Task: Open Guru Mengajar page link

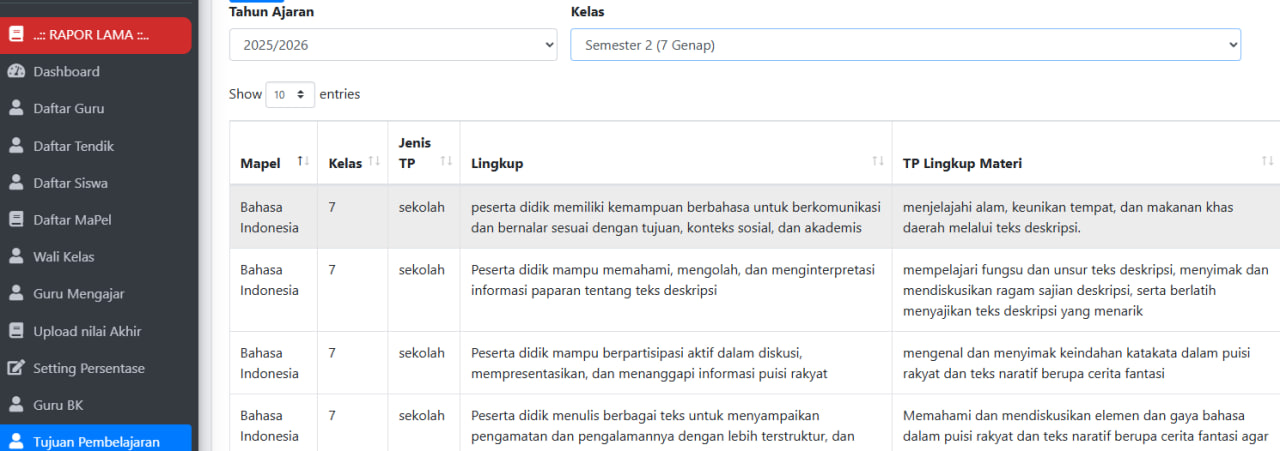Action: (x=96, y=294)
